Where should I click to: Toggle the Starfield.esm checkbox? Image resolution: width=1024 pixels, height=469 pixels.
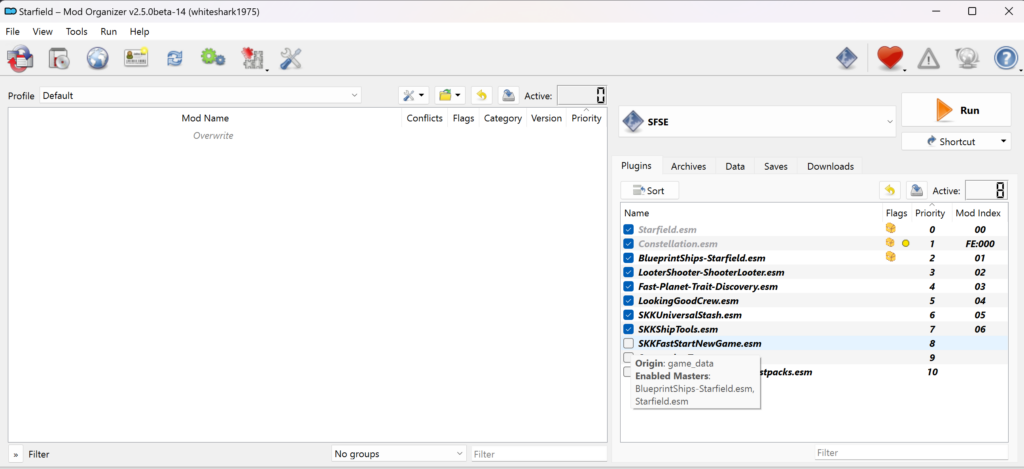[x=628, y=229]
